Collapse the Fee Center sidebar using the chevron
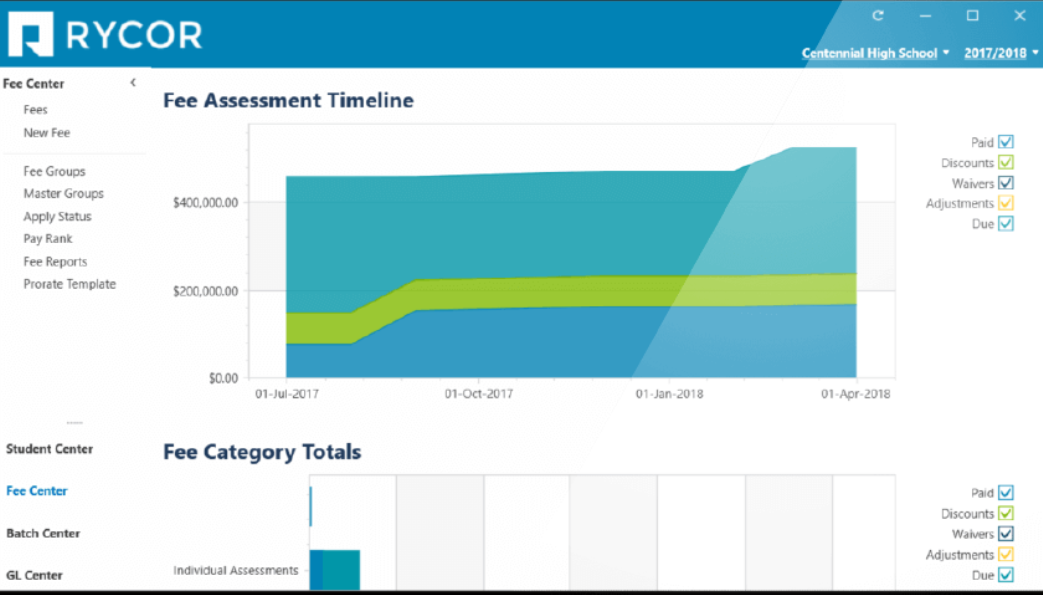Screen dimensions: 1043x595 click(x=133, y=83)
